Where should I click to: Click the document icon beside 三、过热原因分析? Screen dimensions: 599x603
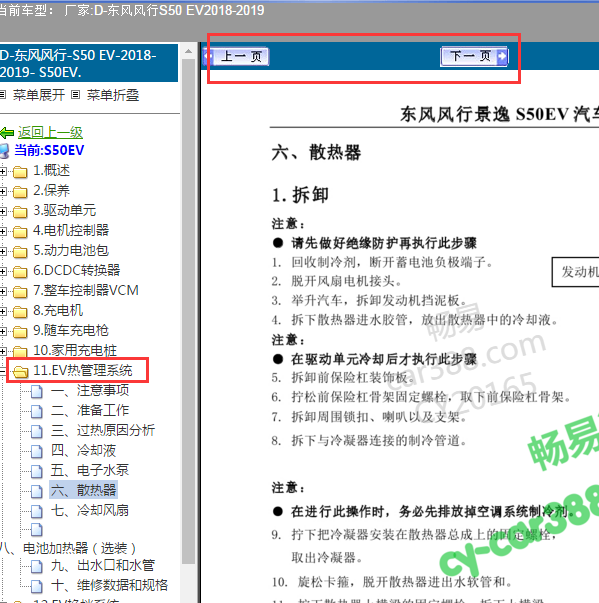tap(37, 431)
